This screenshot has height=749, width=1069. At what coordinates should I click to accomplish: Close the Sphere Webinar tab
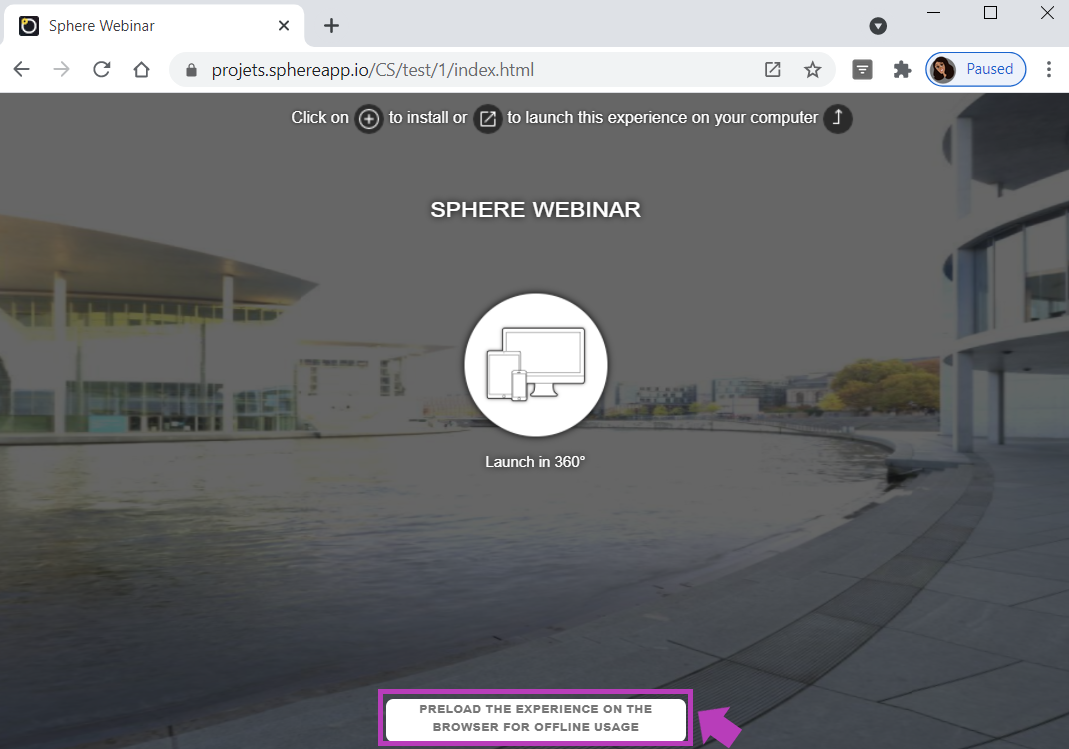coord(284,26)
